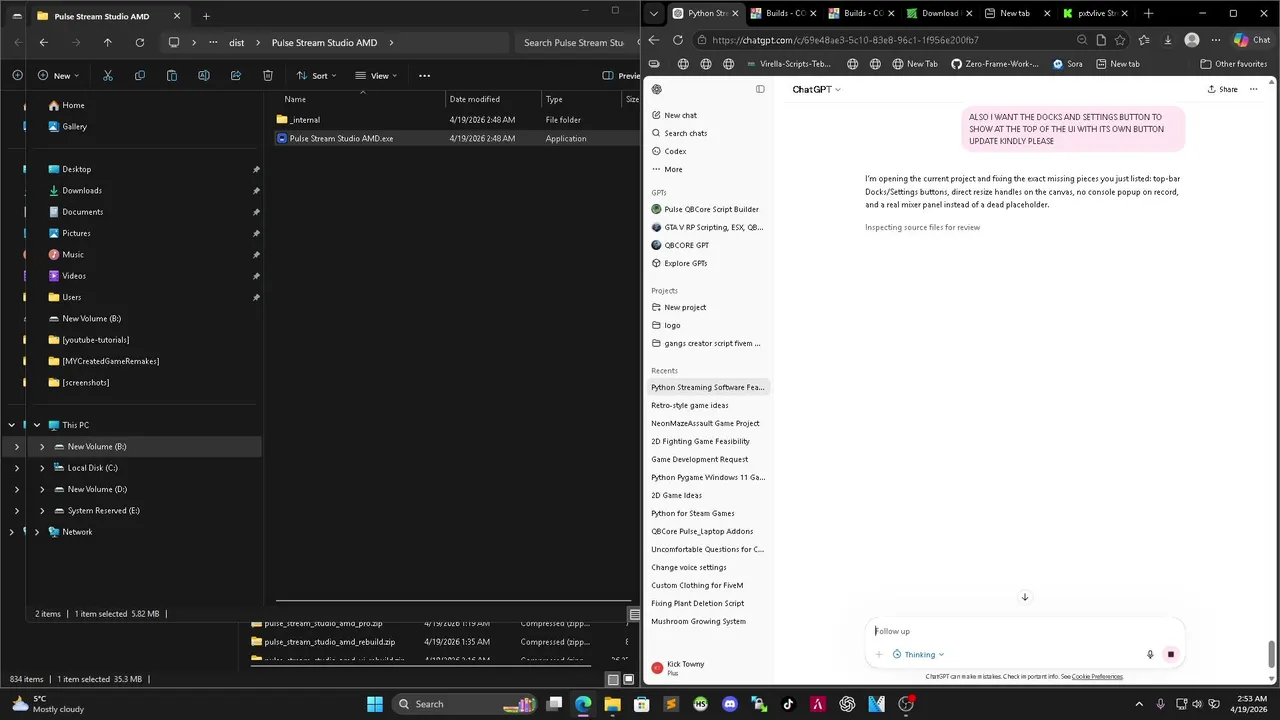This screenshot has height=720, width=1280.
Task: Rename the selected file via toolbar icon
Action: 204,76
